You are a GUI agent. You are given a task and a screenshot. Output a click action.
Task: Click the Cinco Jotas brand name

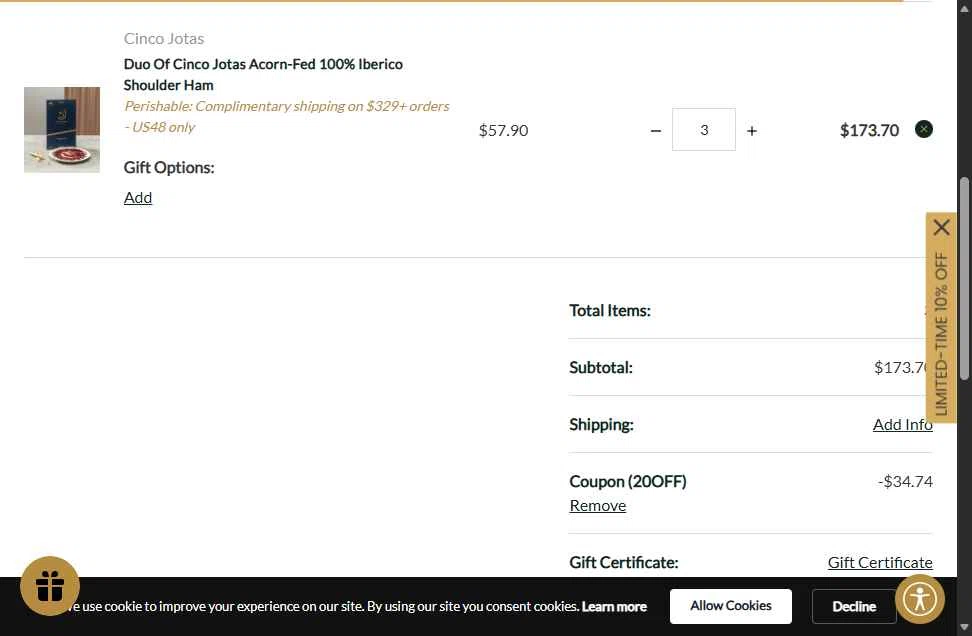pyautogui.click(x=164, y=38)
